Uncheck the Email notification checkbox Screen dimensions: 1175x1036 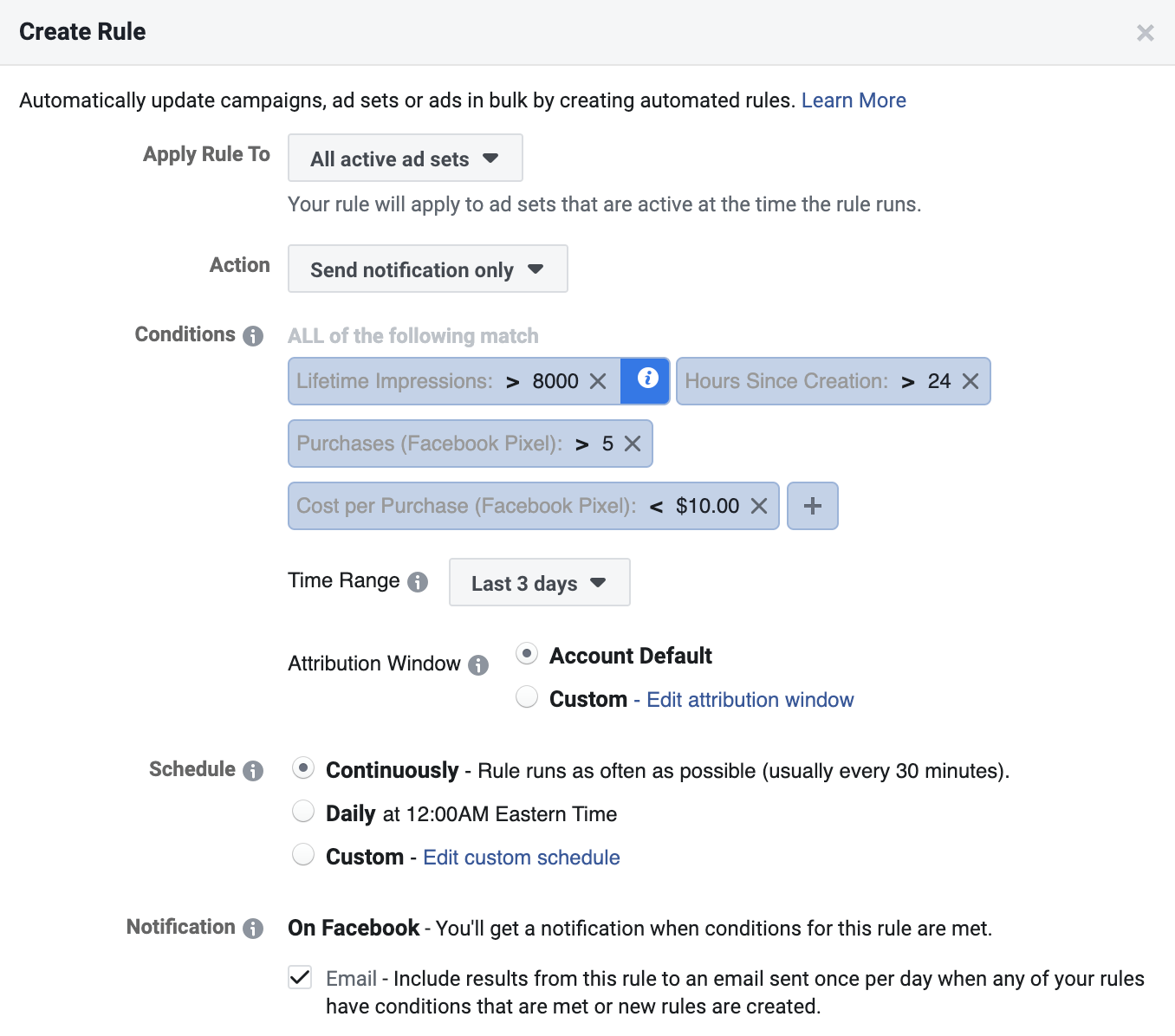300,978
